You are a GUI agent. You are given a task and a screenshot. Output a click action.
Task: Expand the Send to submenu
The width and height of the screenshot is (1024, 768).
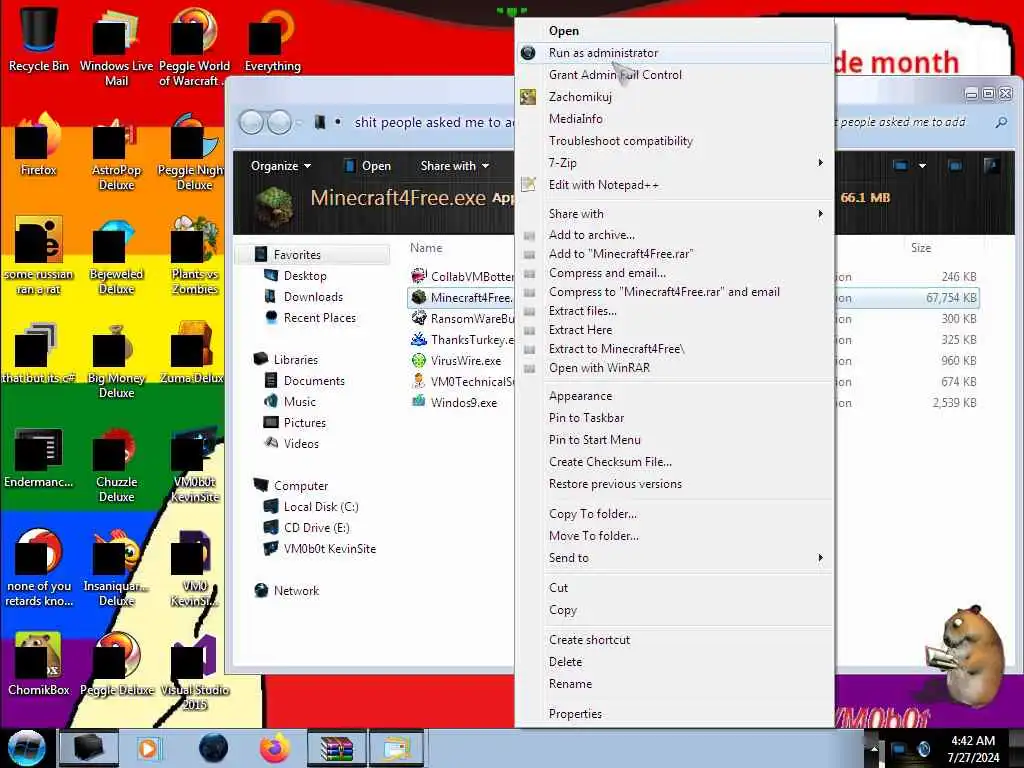pos(675,558)
